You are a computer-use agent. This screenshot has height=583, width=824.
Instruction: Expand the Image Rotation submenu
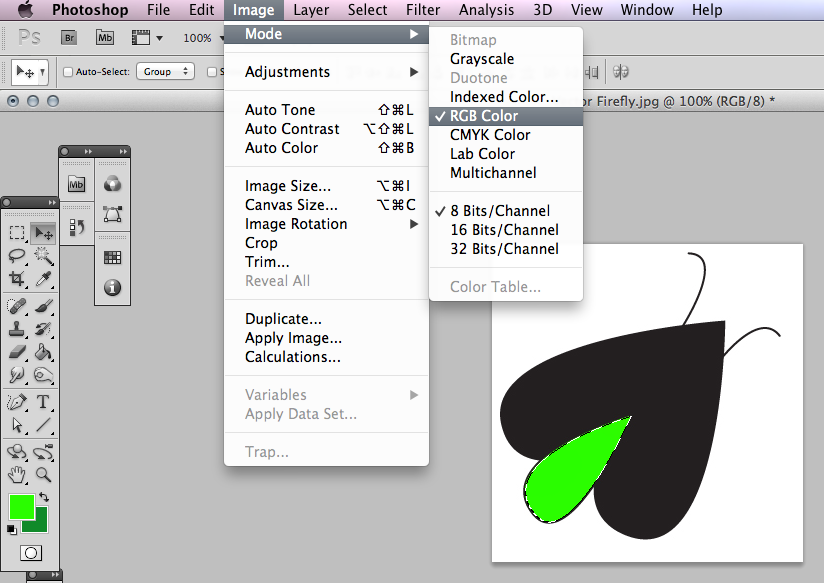(326, 224)
